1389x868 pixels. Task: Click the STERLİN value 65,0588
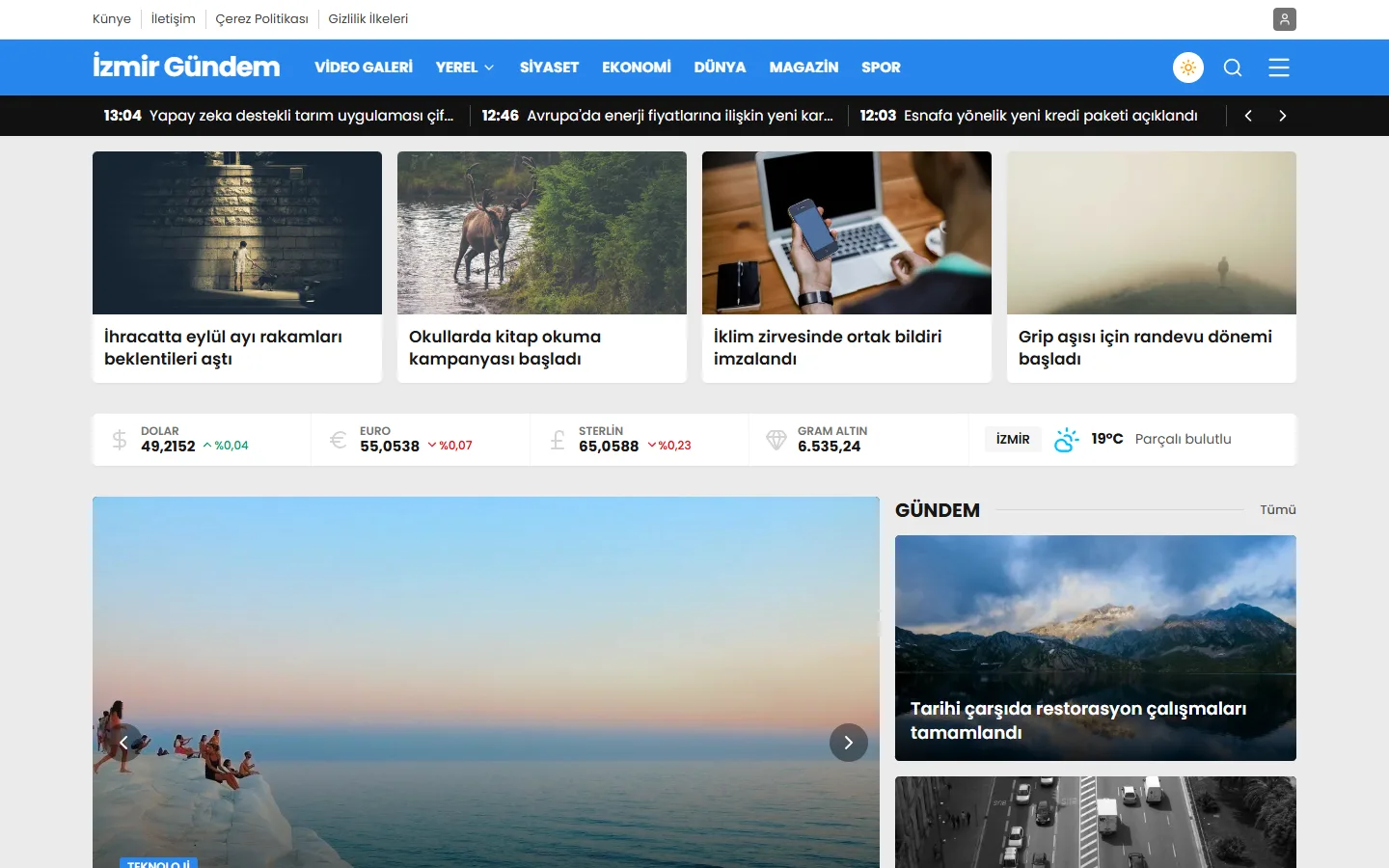(x=609, y=447)
